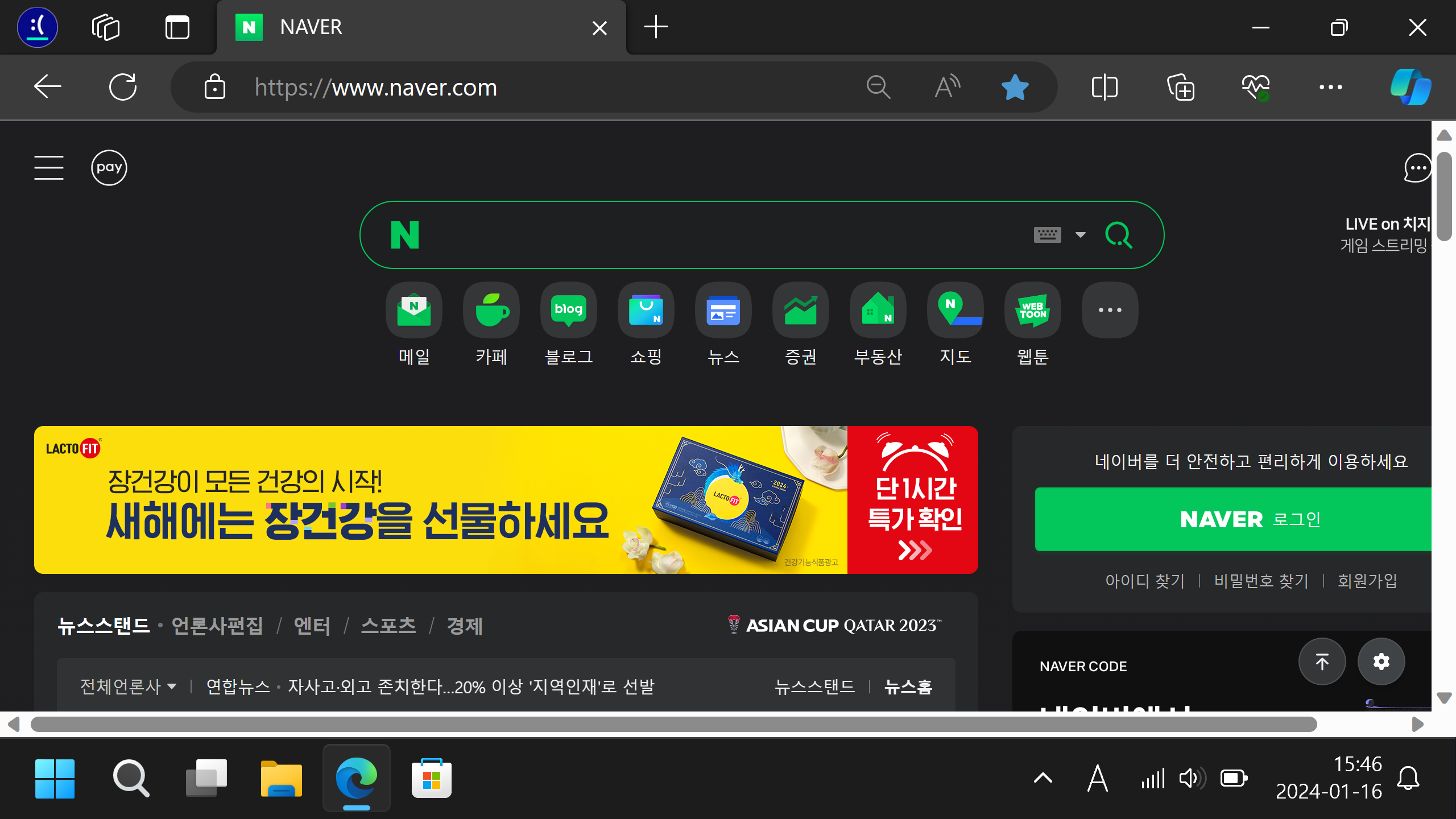Toggle split screen view in Edge
The height and width of the screenshot is (819, 1456).
coord(1105,88)
